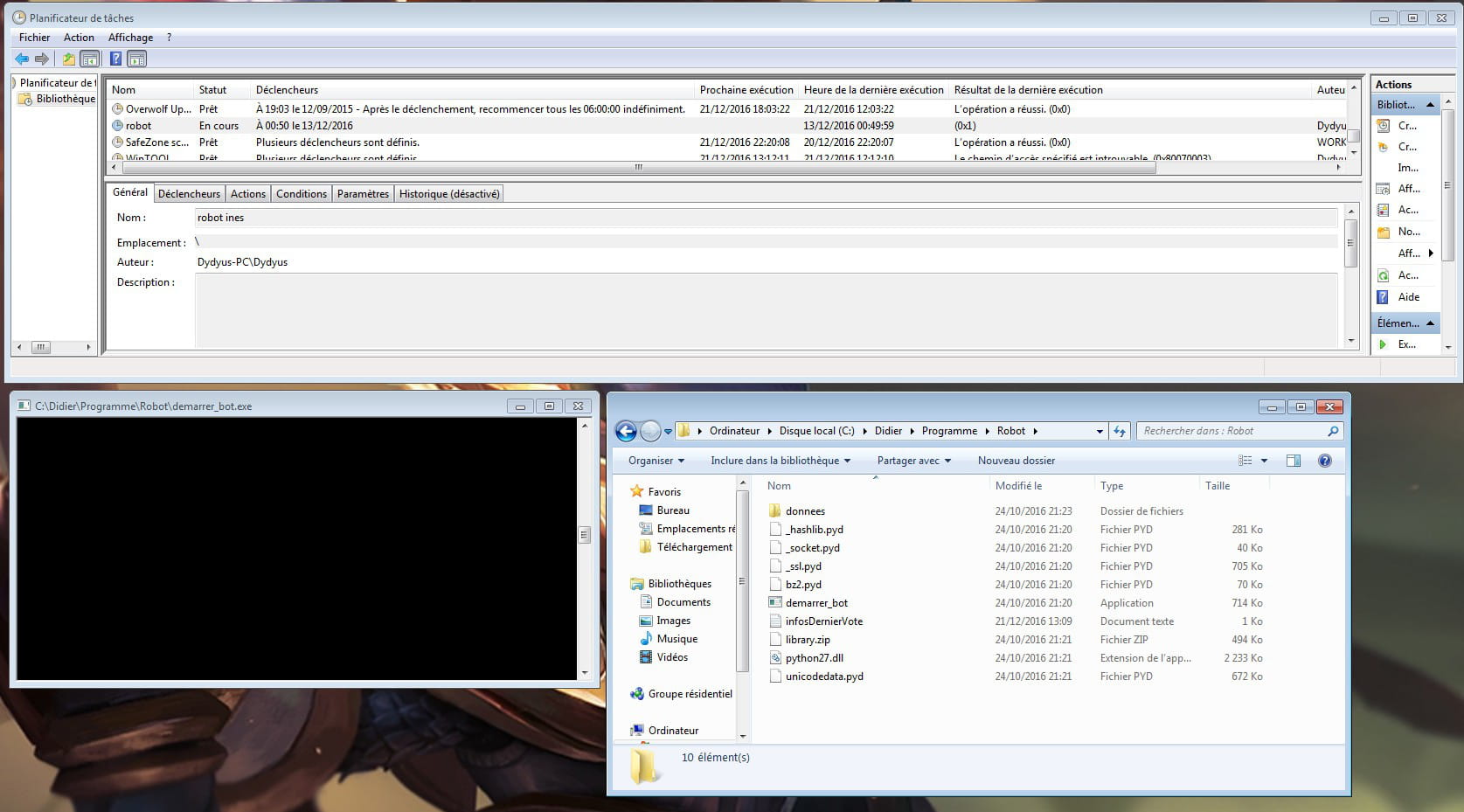This screenshot has width=1464, height=812.
Task: Select the Bibliothèque folder in the scheduler tree
Action: click(58, 99)
